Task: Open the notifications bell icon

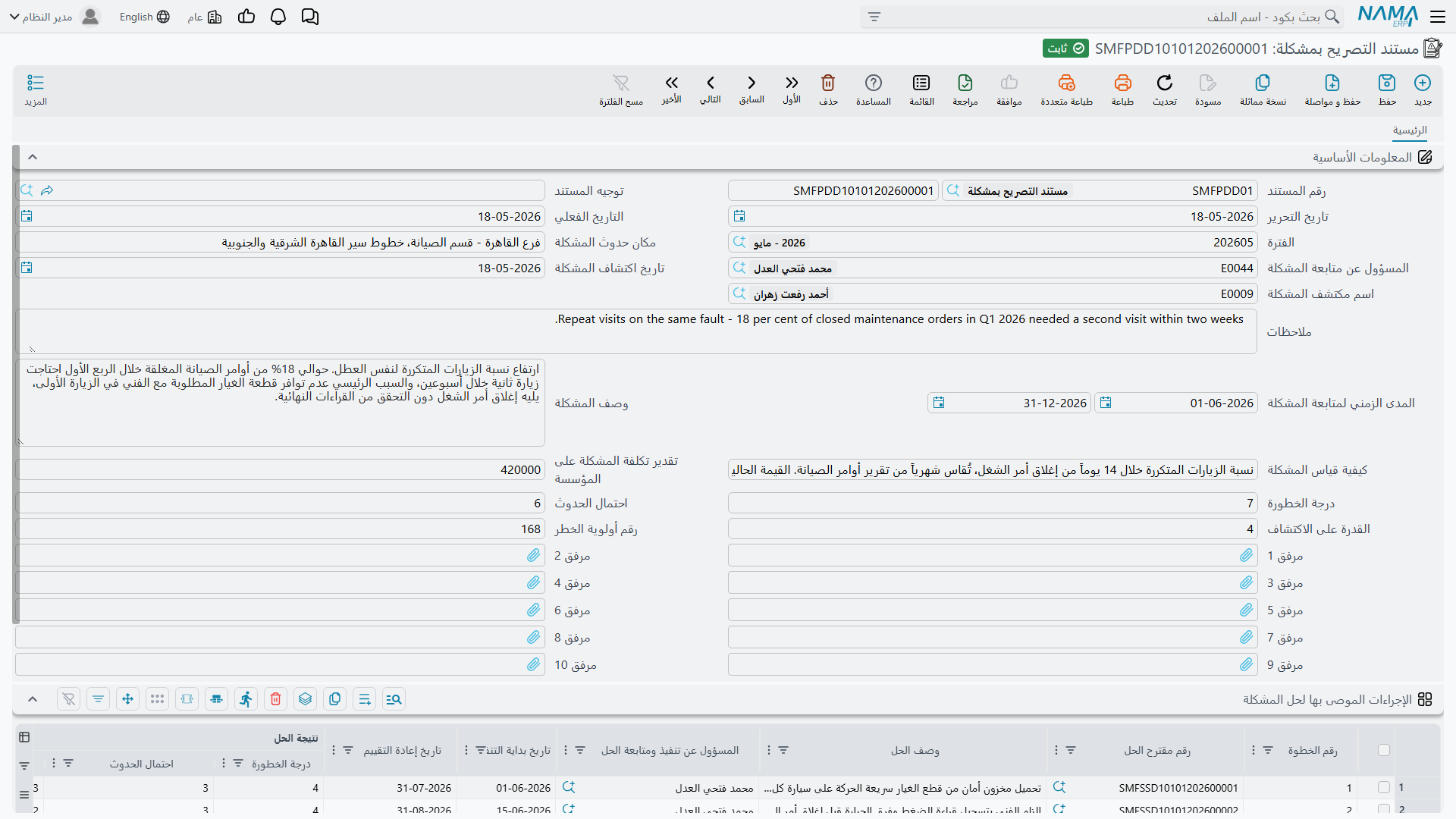Action: (278, 17)
